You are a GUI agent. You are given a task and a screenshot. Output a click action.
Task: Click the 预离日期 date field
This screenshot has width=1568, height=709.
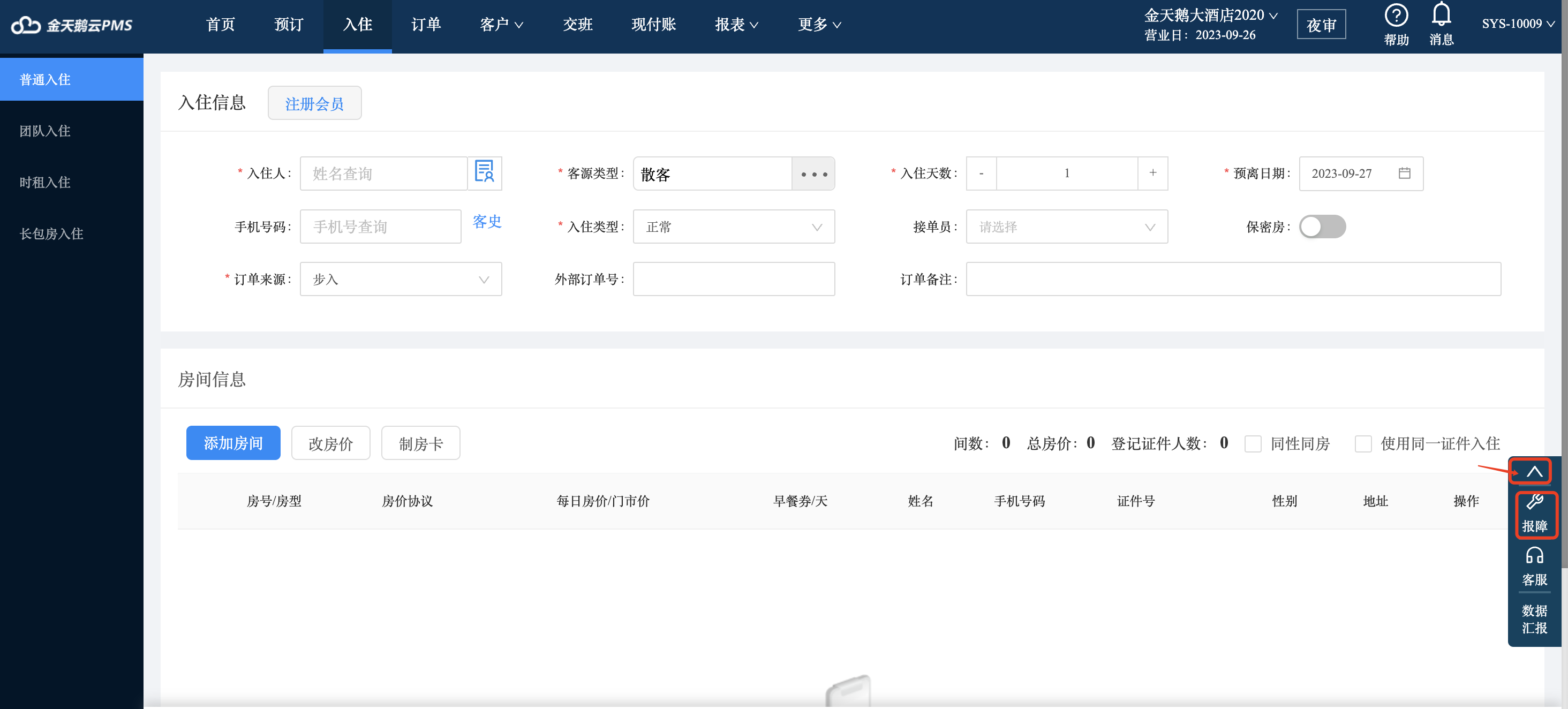click(1360, 174)
